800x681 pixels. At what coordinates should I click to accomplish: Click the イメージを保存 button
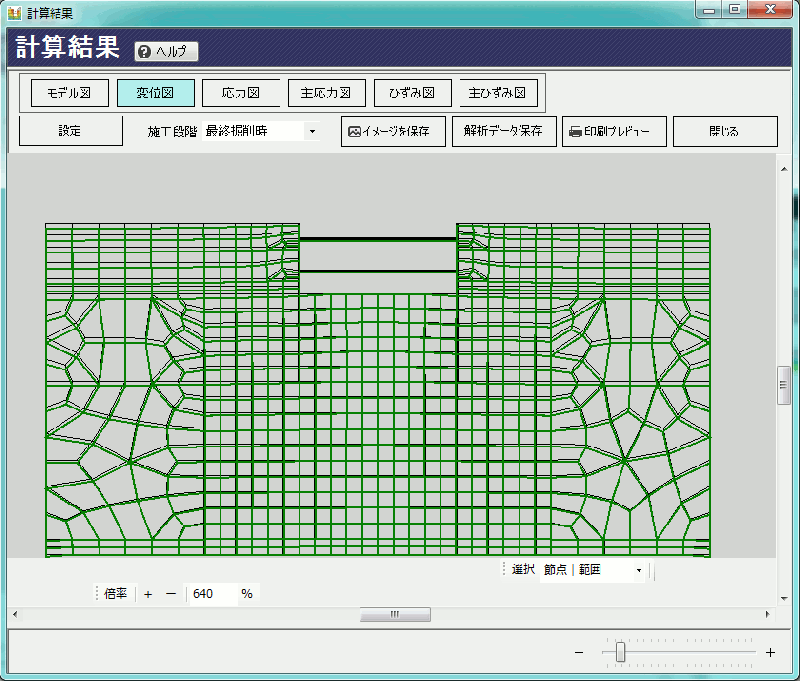393,132
